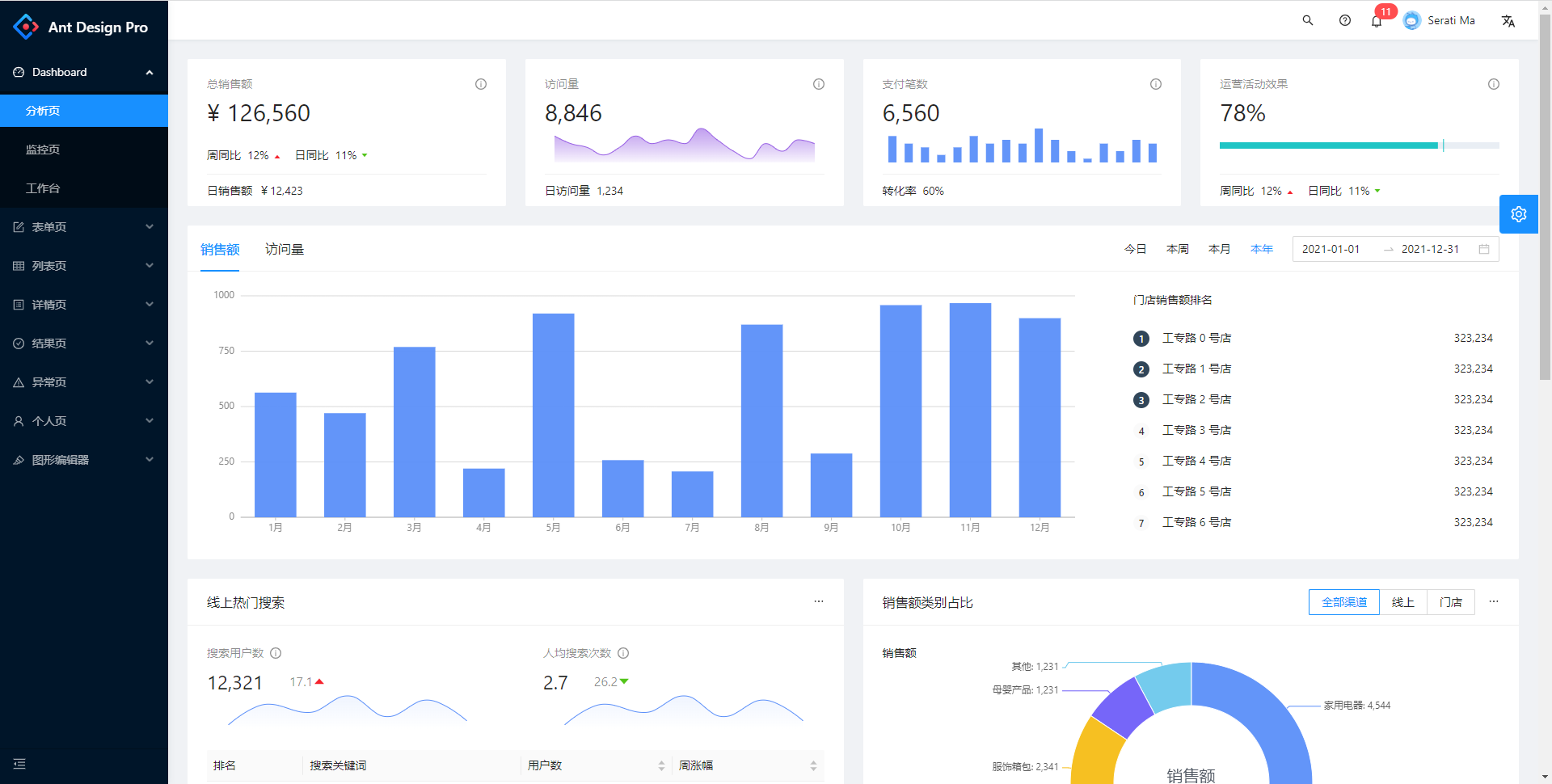1552x784 pixels.
Task: Open the 工作台 menu item
Action: (x=84, y=188)
